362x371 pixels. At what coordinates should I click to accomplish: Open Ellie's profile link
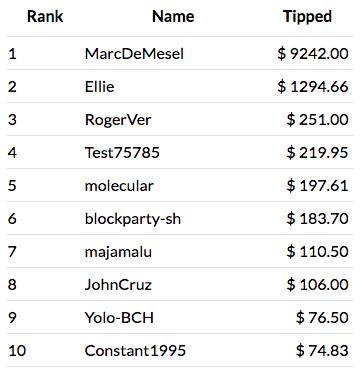(x=99, y=86)
